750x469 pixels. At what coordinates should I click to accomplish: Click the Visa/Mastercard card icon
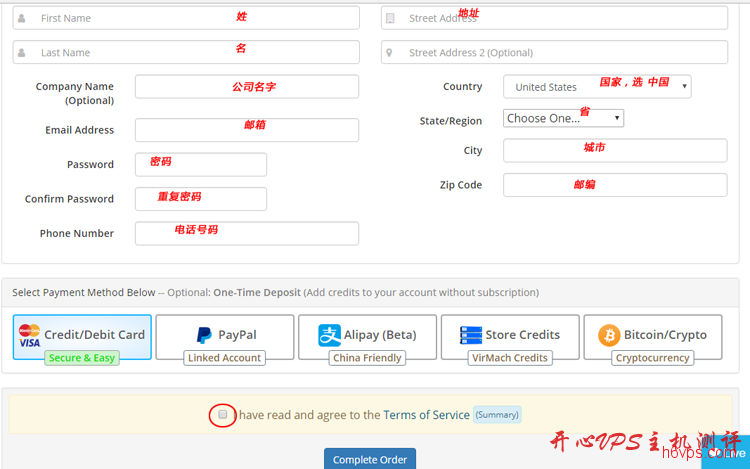coord(29,336)
